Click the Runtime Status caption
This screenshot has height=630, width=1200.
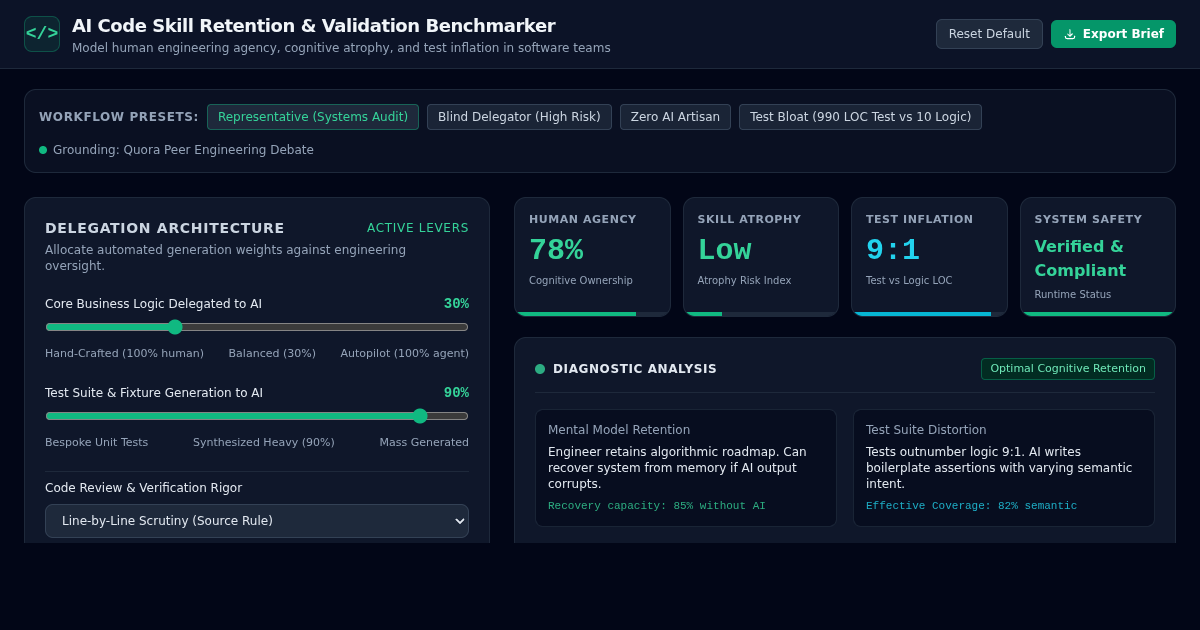click(x=1073, y=295)
